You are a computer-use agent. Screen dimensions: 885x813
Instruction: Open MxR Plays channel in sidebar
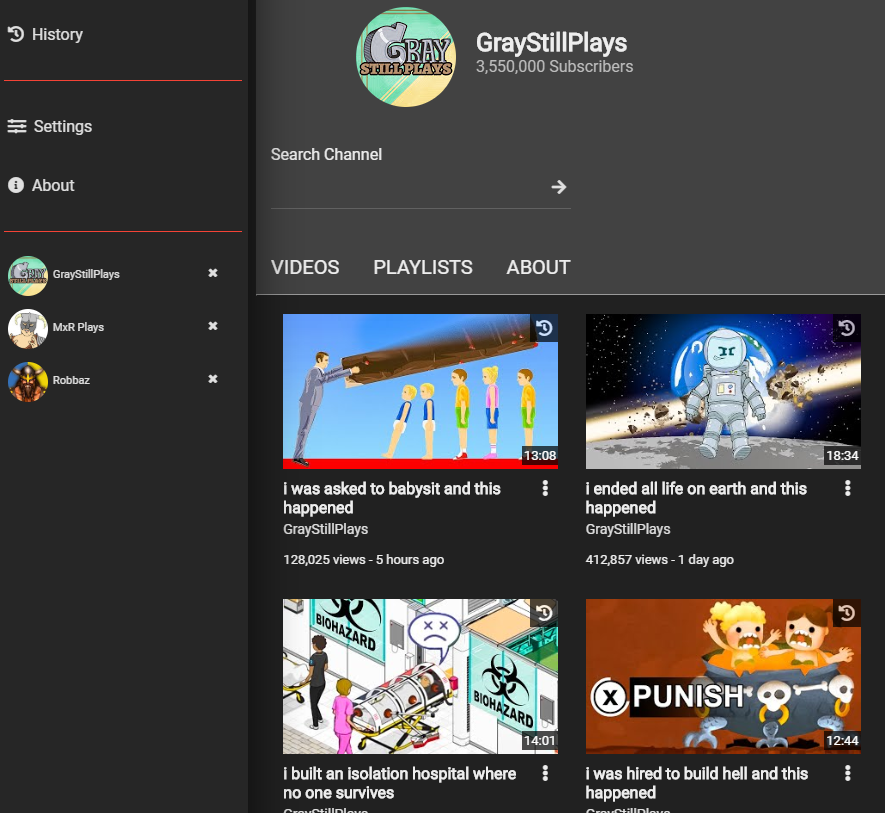[x=78, y=327]
